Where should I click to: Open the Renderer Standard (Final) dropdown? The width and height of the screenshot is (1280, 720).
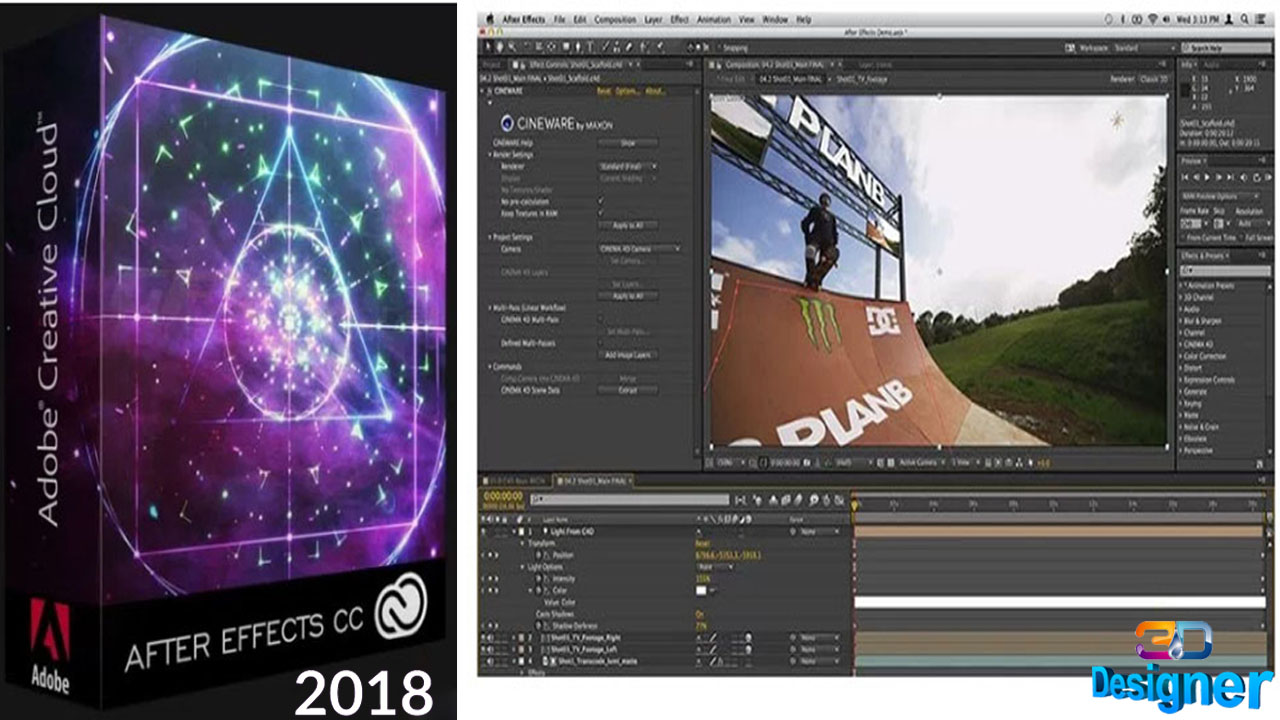point(628,165)
